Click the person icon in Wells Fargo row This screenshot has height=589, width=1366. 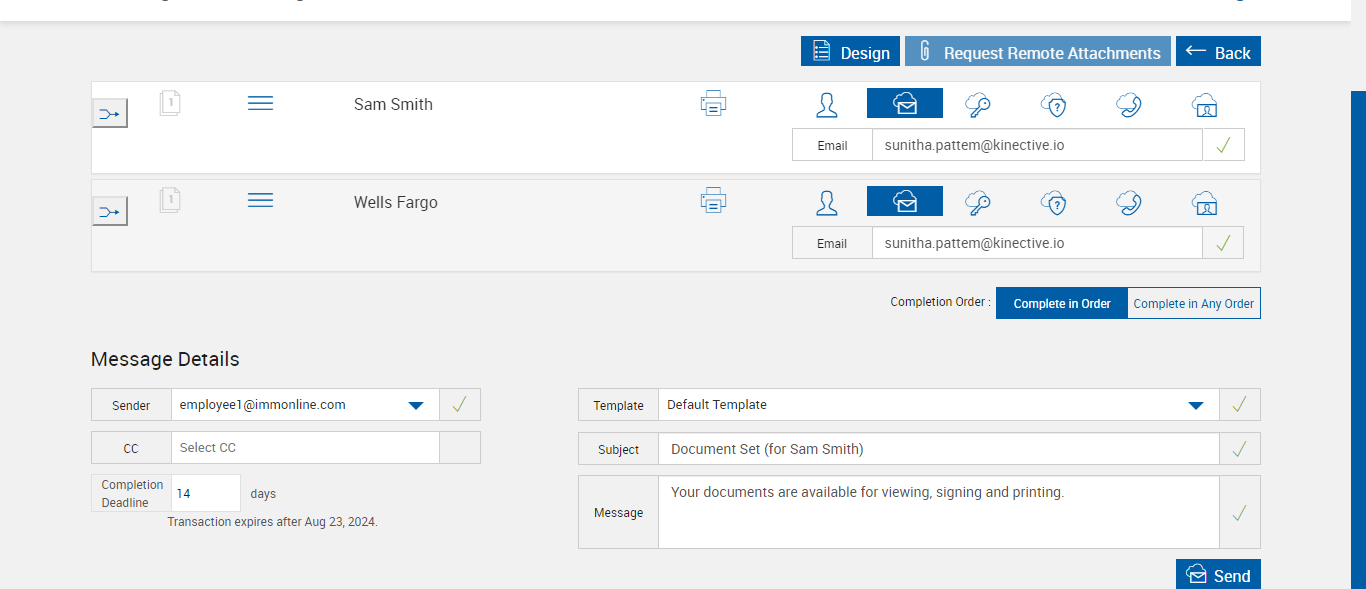[x=827, y=202]
